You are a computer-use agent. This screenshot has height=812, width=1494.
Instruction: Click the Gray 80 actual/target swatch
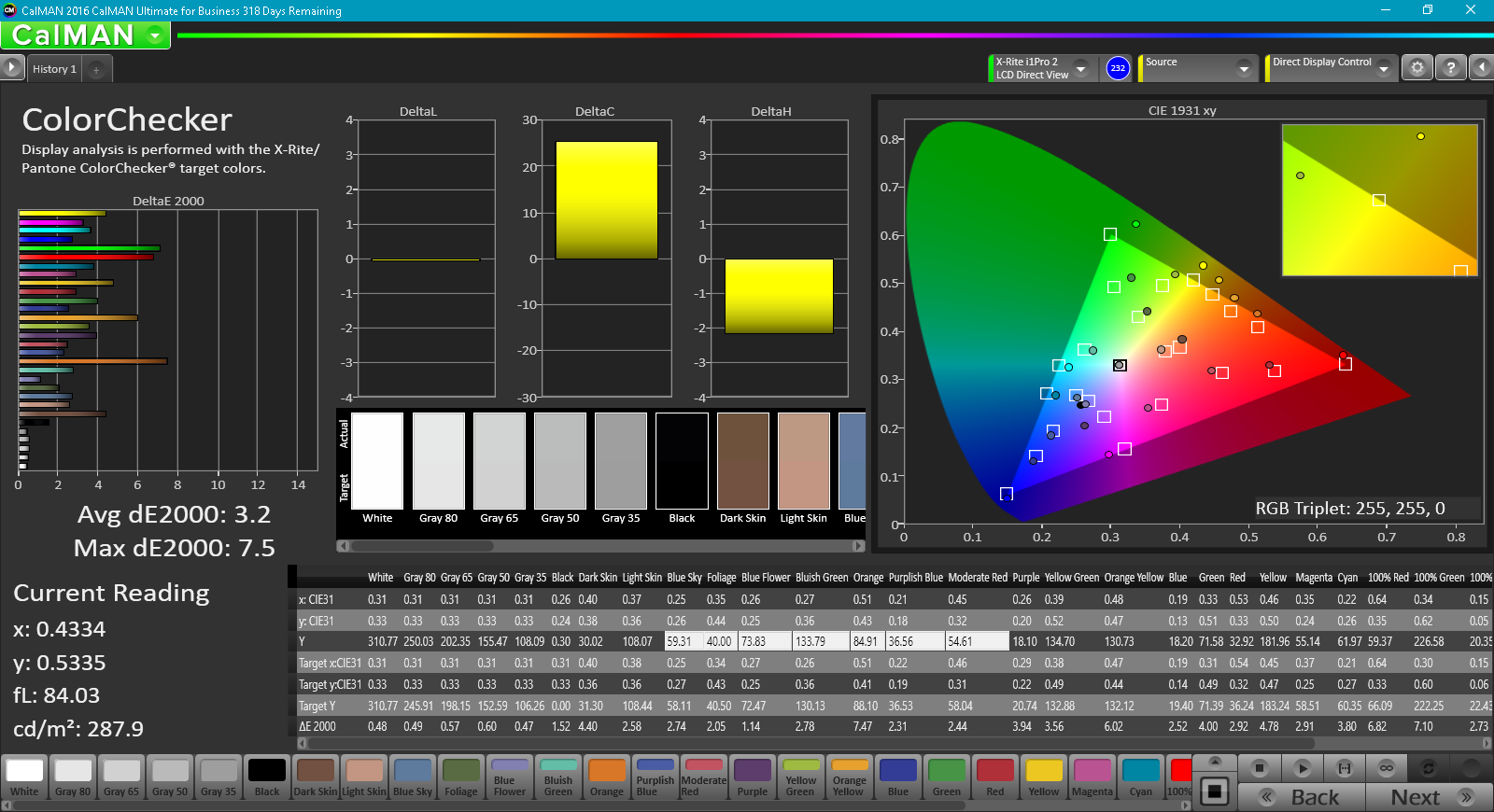tap(438, 461)
